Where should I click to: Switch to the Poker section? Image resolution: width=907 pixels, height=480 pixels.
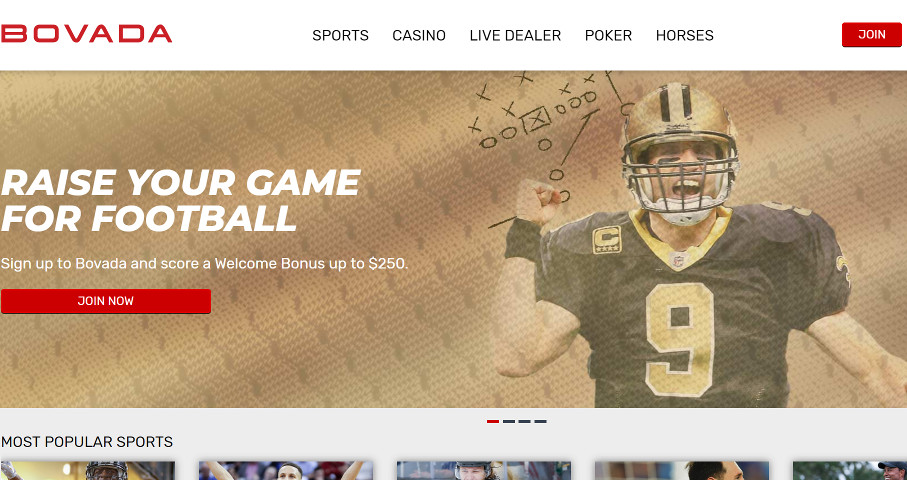click(x=608, y=35)
